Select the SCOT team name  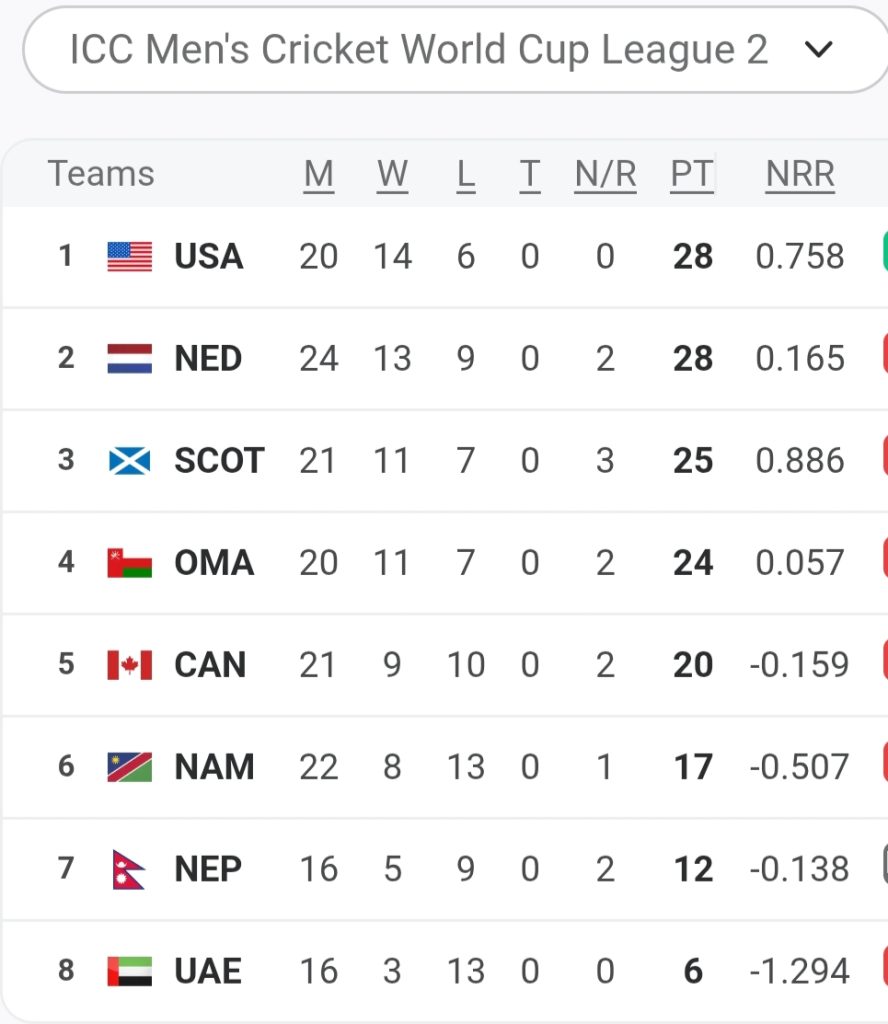point(219,461)
